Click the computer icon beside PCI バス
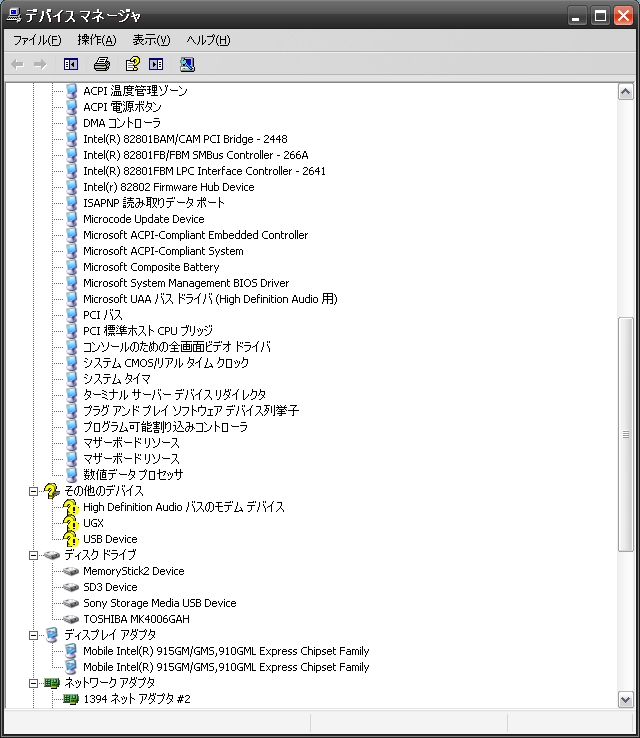The height and width of the screenshot is (738, 640). 72,315
